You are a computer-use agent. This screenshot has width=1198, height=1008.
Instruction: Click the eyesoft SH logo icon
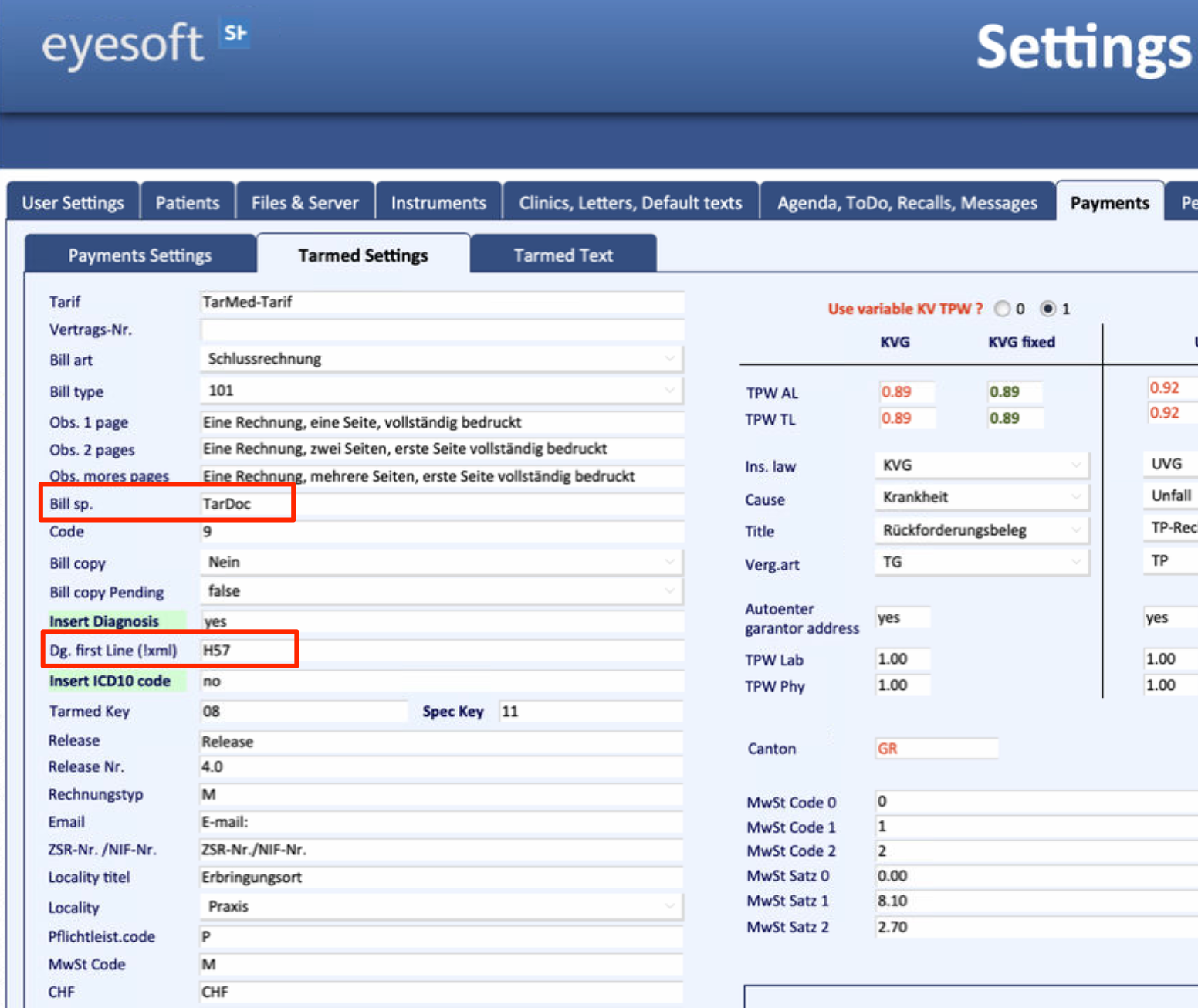click(x=235, y=34)
